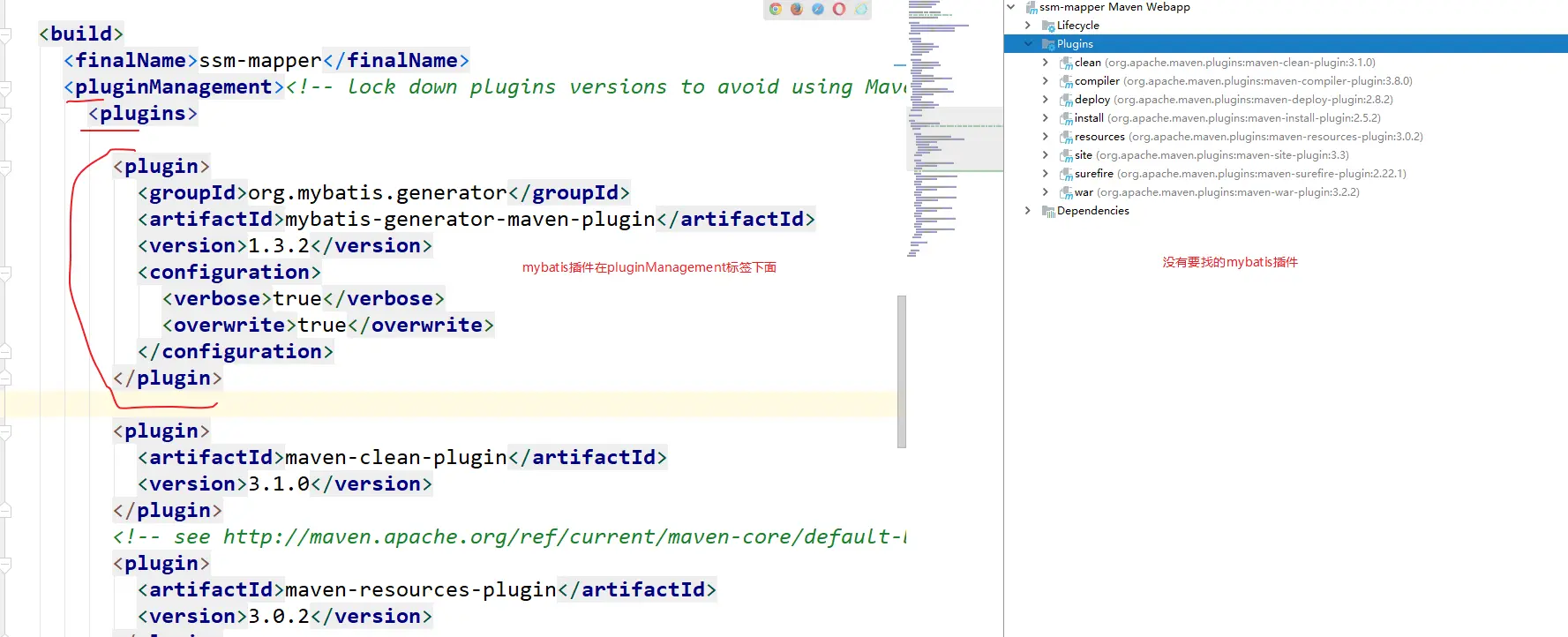
Task: Fold the pluginManagement tag in the gutter
Action: 5,88
